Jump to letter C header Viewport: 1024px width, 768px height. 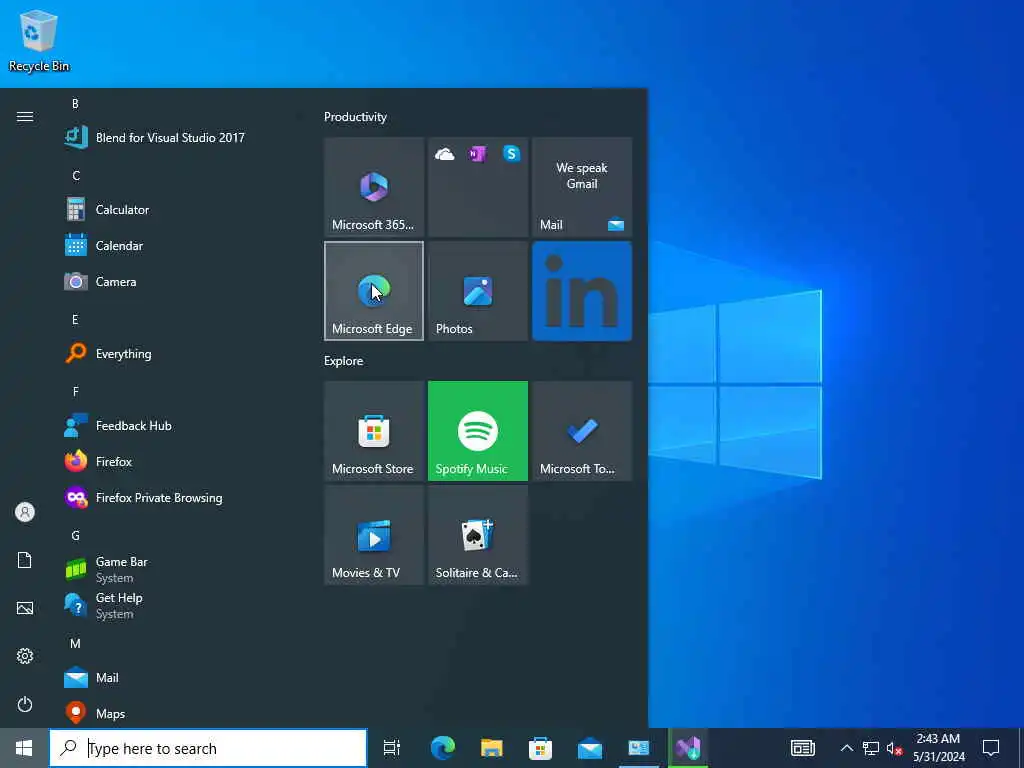click(x=76, y=176)
